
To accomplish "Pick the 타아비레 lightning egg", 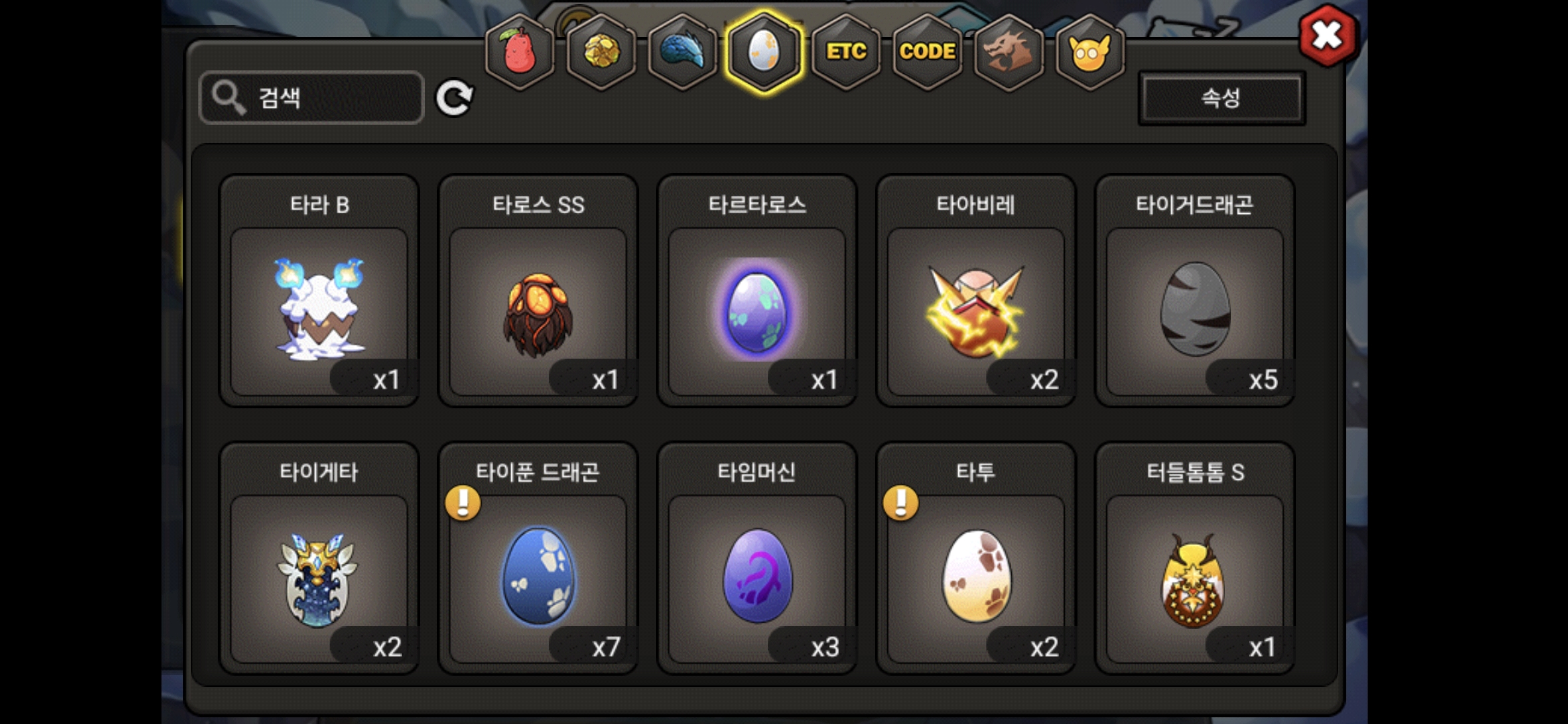I will (x=976, y=291).
